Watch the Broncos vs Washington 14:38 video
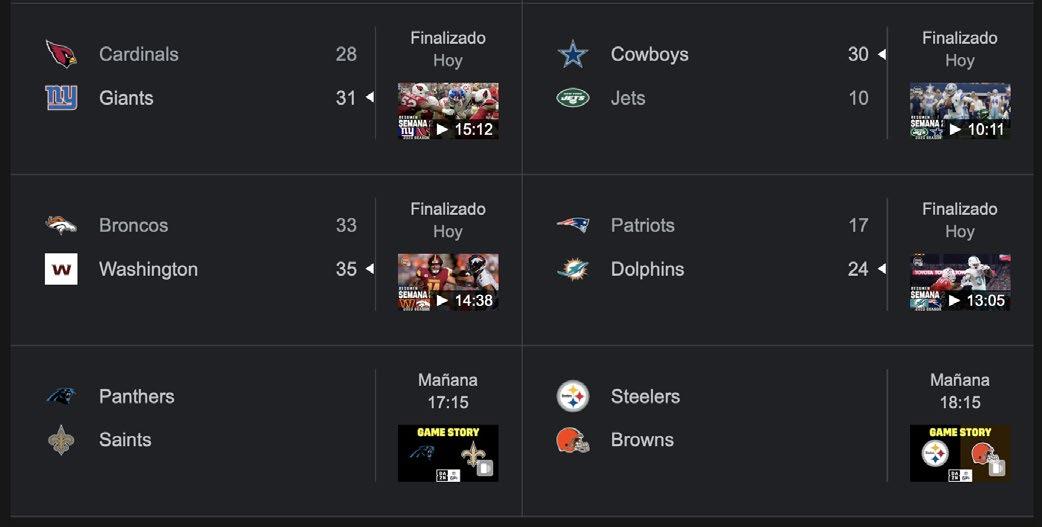This screenshot has height=527, width=1042. point(448,281)
